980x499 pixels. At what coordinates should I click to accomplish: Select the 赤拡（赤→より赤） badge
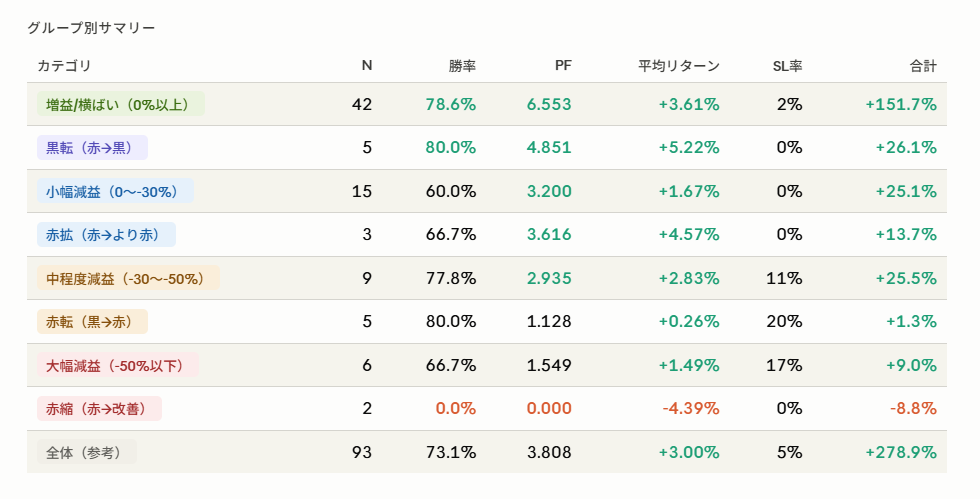[106, 234]
